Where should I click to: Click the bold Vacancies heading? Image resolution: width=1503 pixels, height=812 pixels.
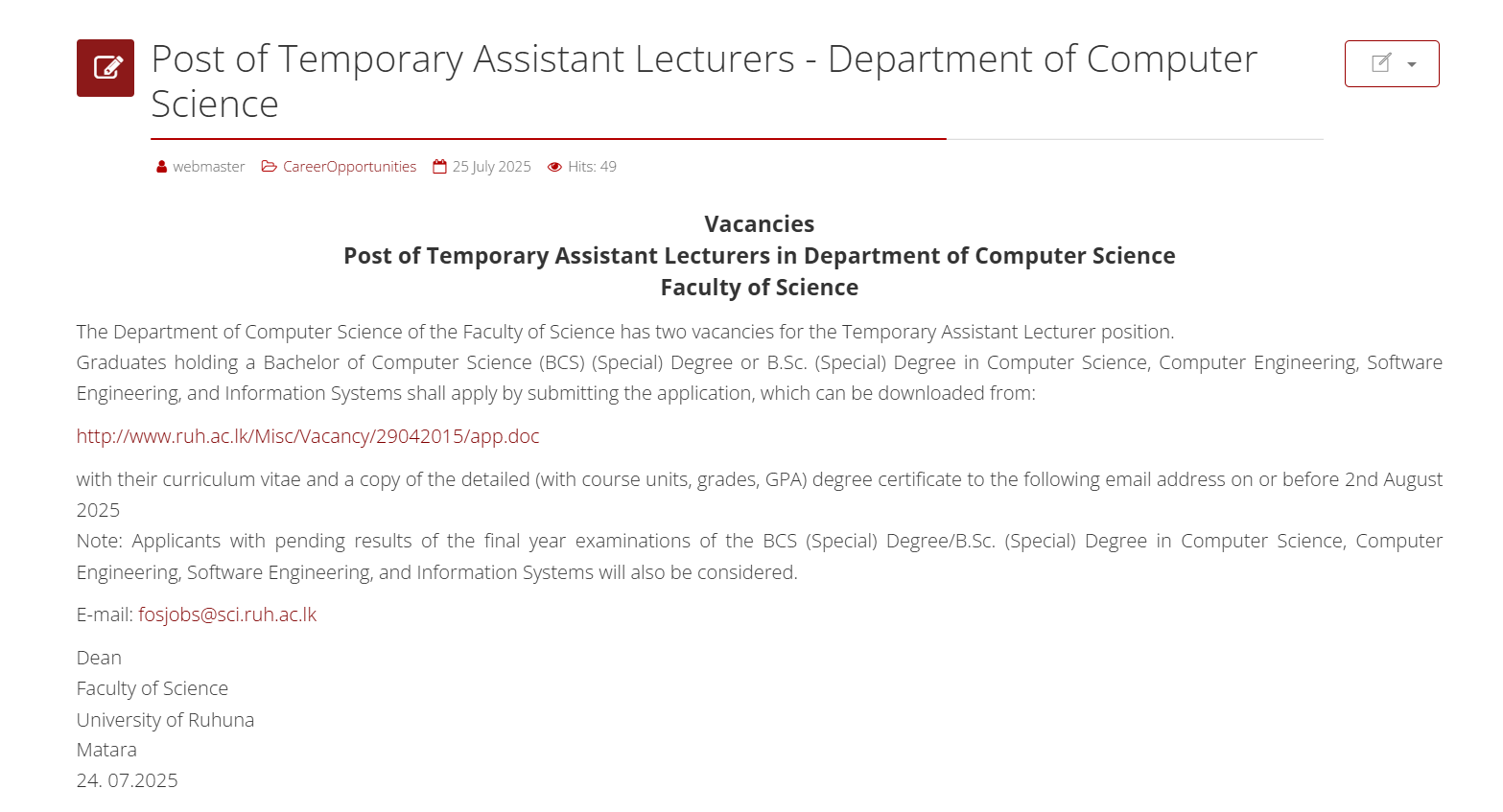pyautogui.click(x=760, y=224)
